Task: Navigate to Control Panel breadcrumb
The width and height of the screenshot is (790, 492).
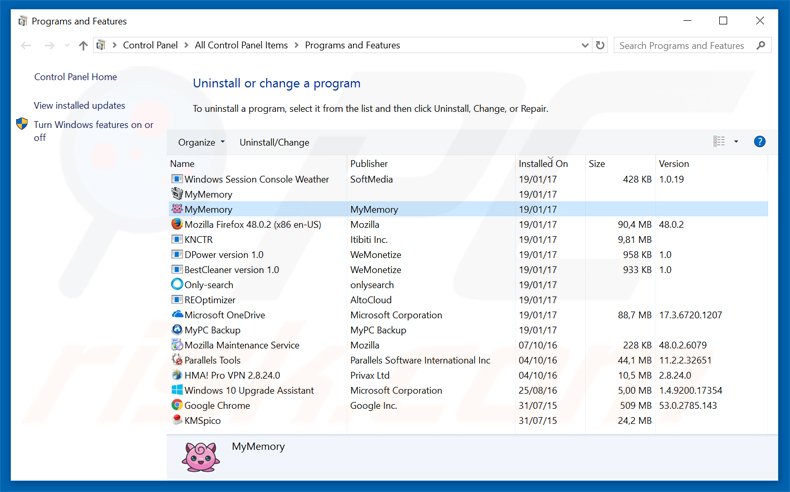Action: (150, 45)
